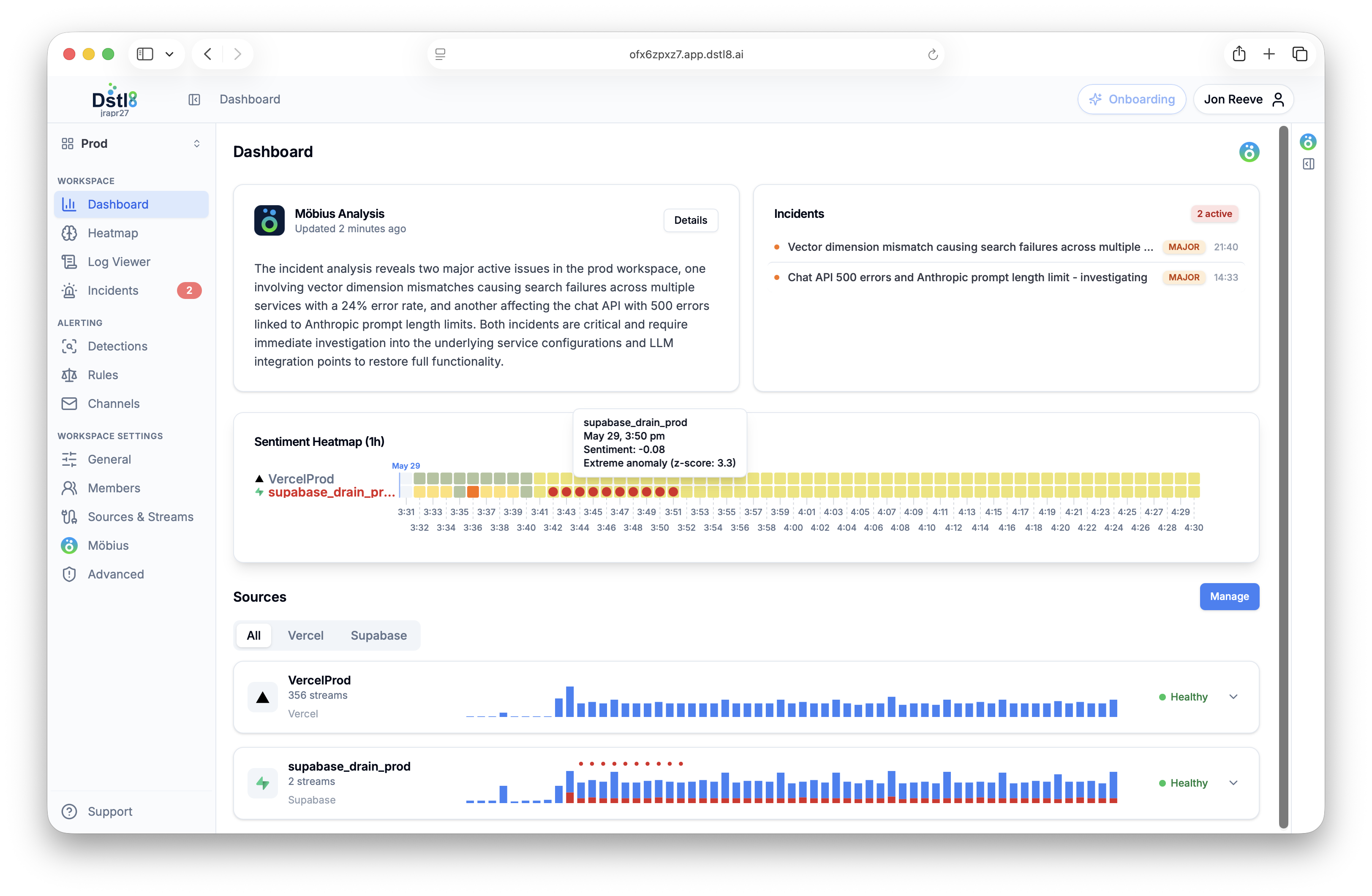Switch to the Supabase sources tab

click(x=379, y=635)
